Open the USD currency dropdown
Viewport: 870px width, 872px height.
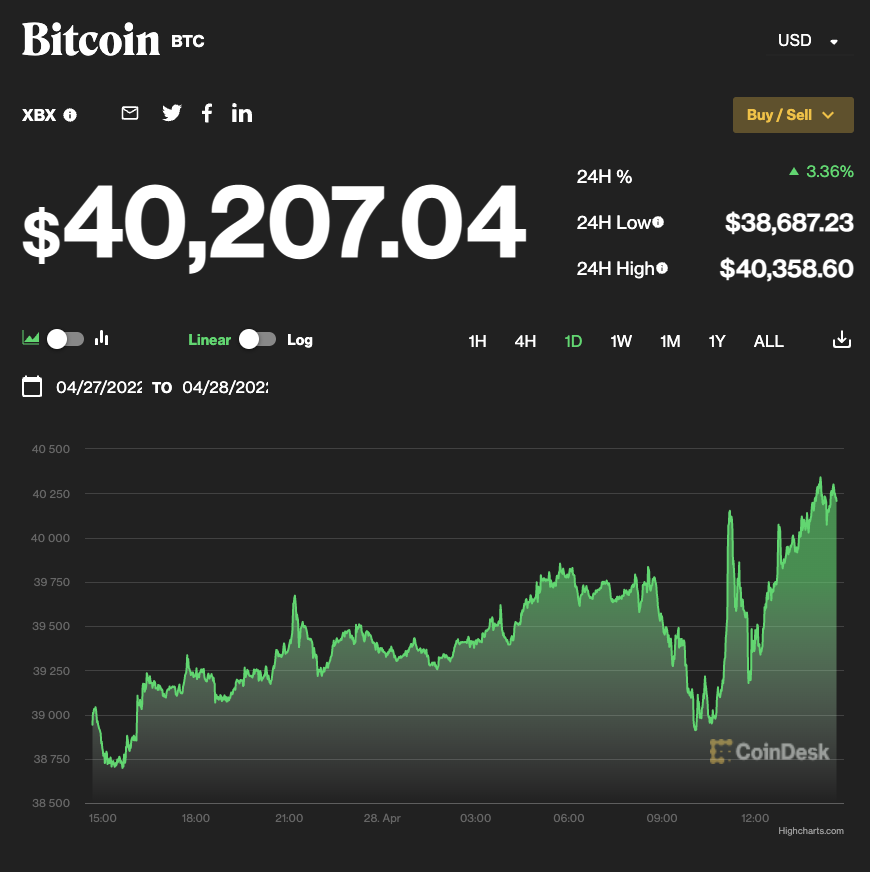(x=808, y=41)
